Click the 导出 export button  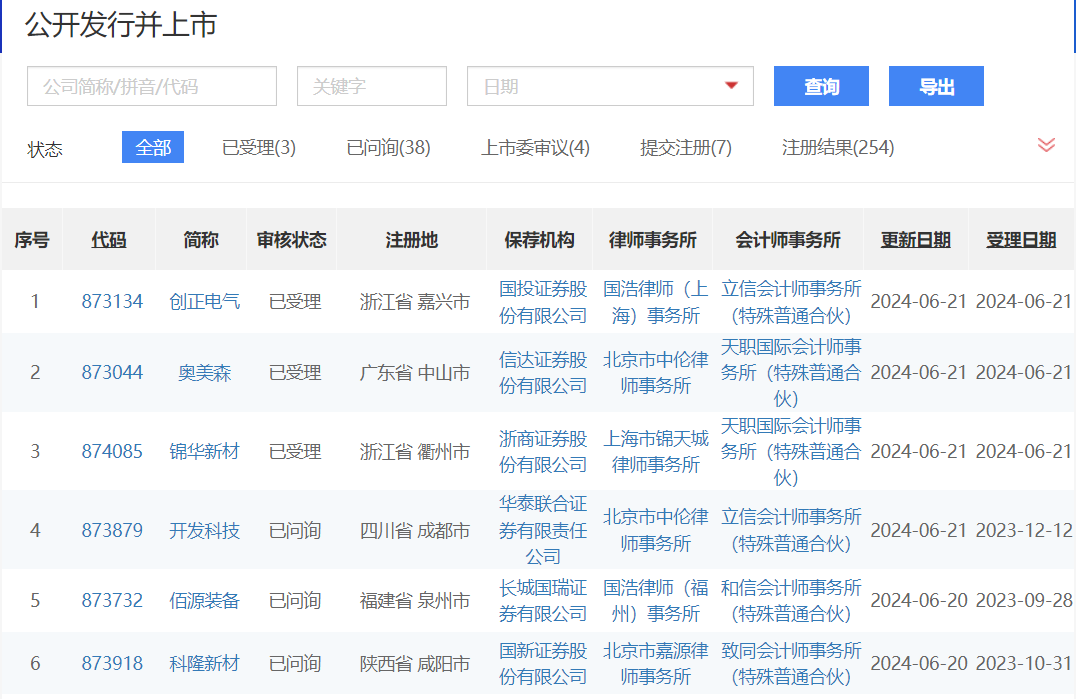pos(935,86)
